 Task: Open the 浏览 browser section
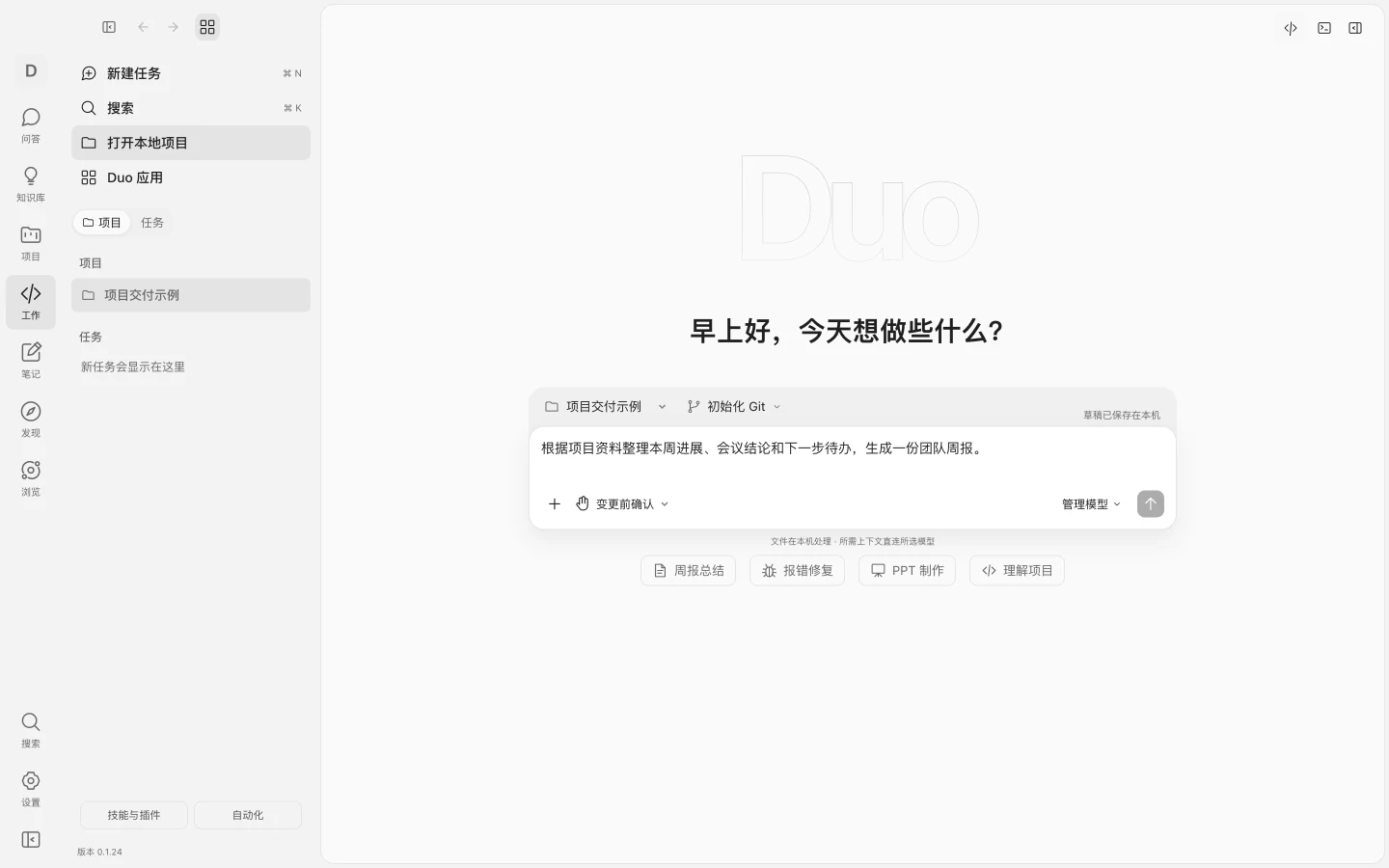[31, 478]
